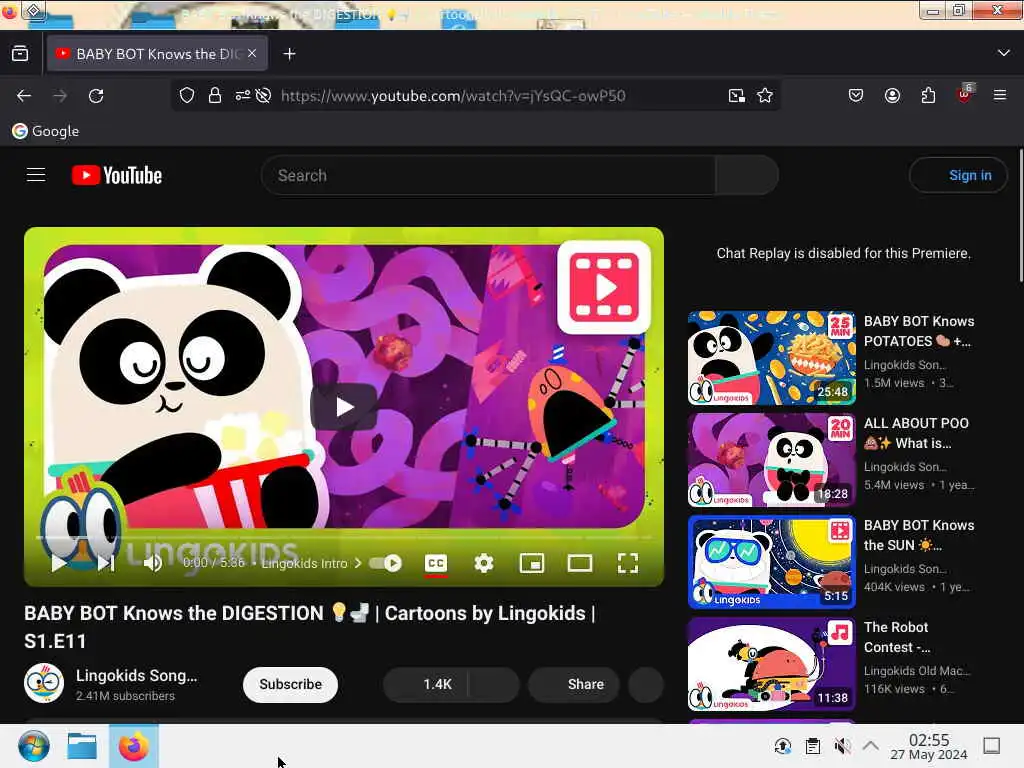Viewport: 1024px width, 768px height.
Task: Open a new tab with plus button
Action: [289, 54]
